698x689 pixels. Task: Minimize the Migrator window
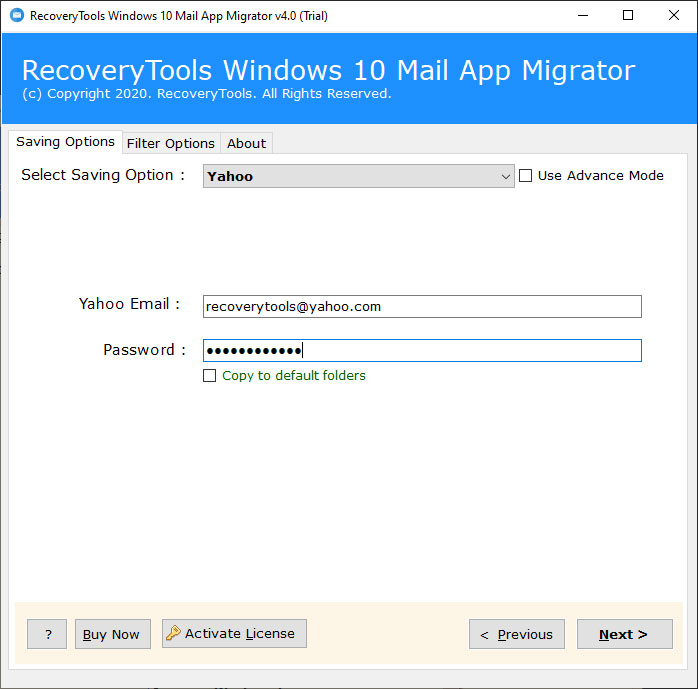(x=583, y=16)
